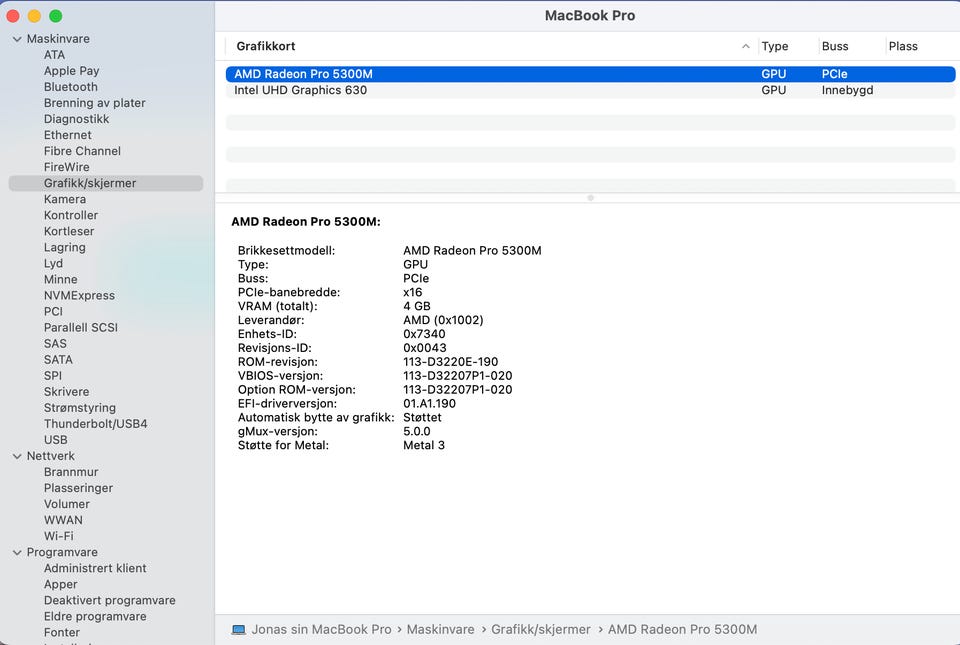Screen dimensions: 960x645
Task: Click the Enhets-ID value 0x7340
Action: [424, 334]
